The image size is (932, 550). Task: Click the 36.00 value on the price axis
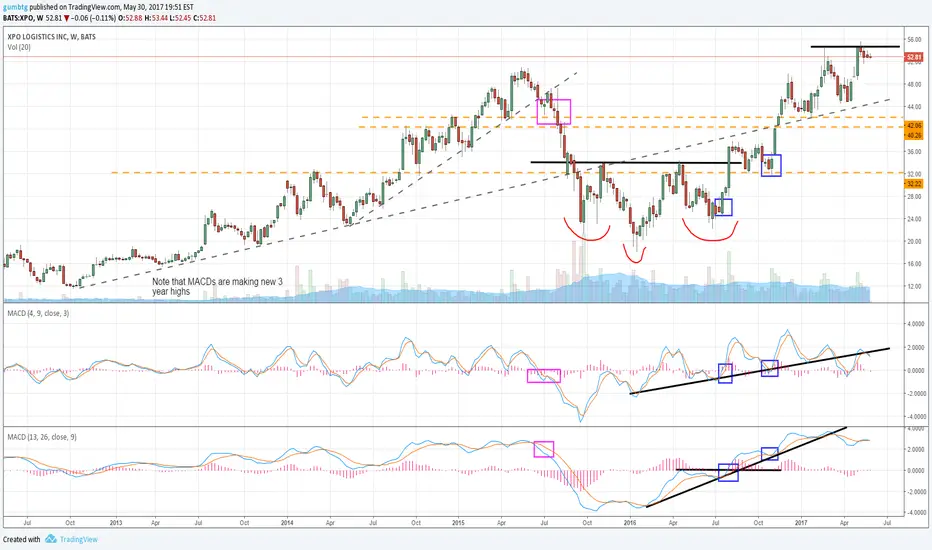[914, 152]
